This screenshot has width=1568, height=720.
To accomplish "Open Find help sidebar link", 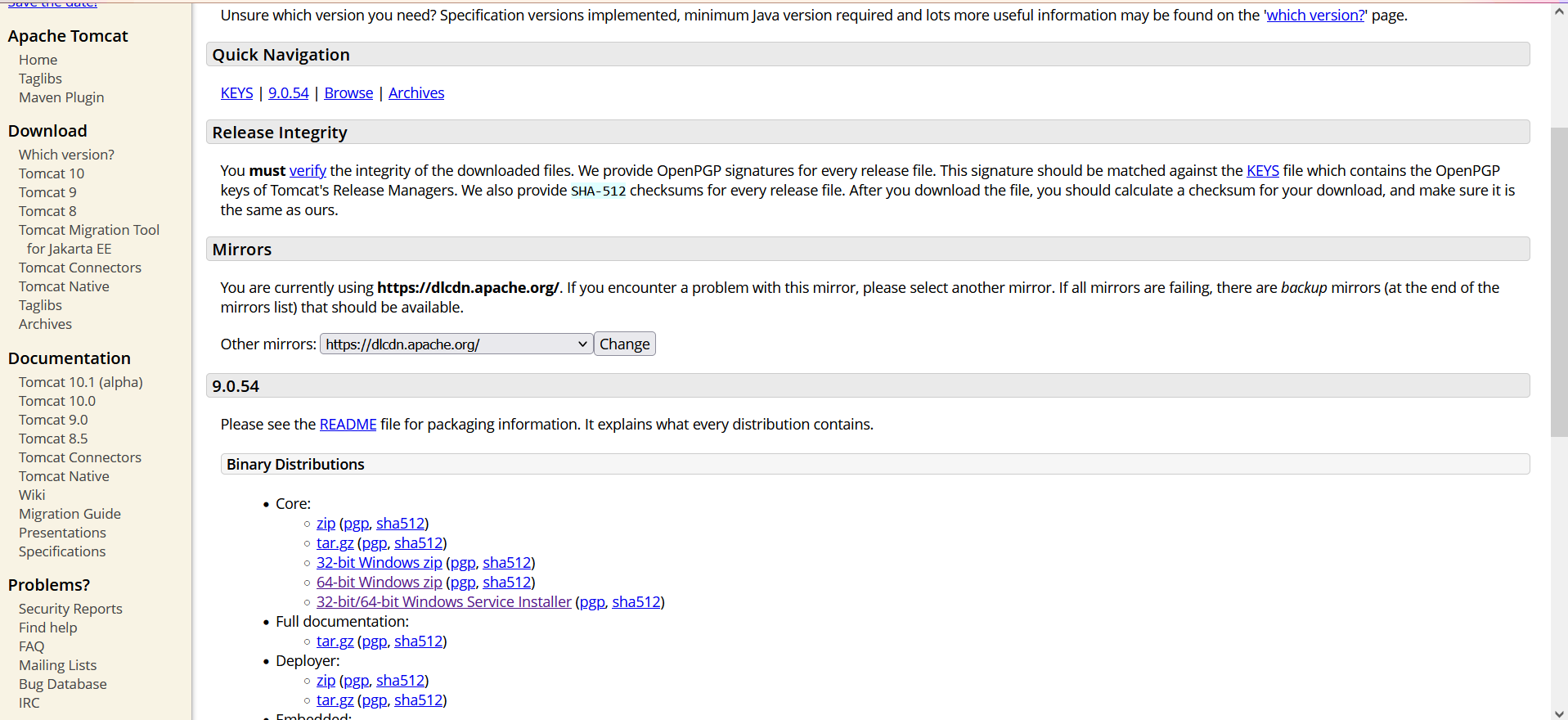I will [x=48, y=628].
